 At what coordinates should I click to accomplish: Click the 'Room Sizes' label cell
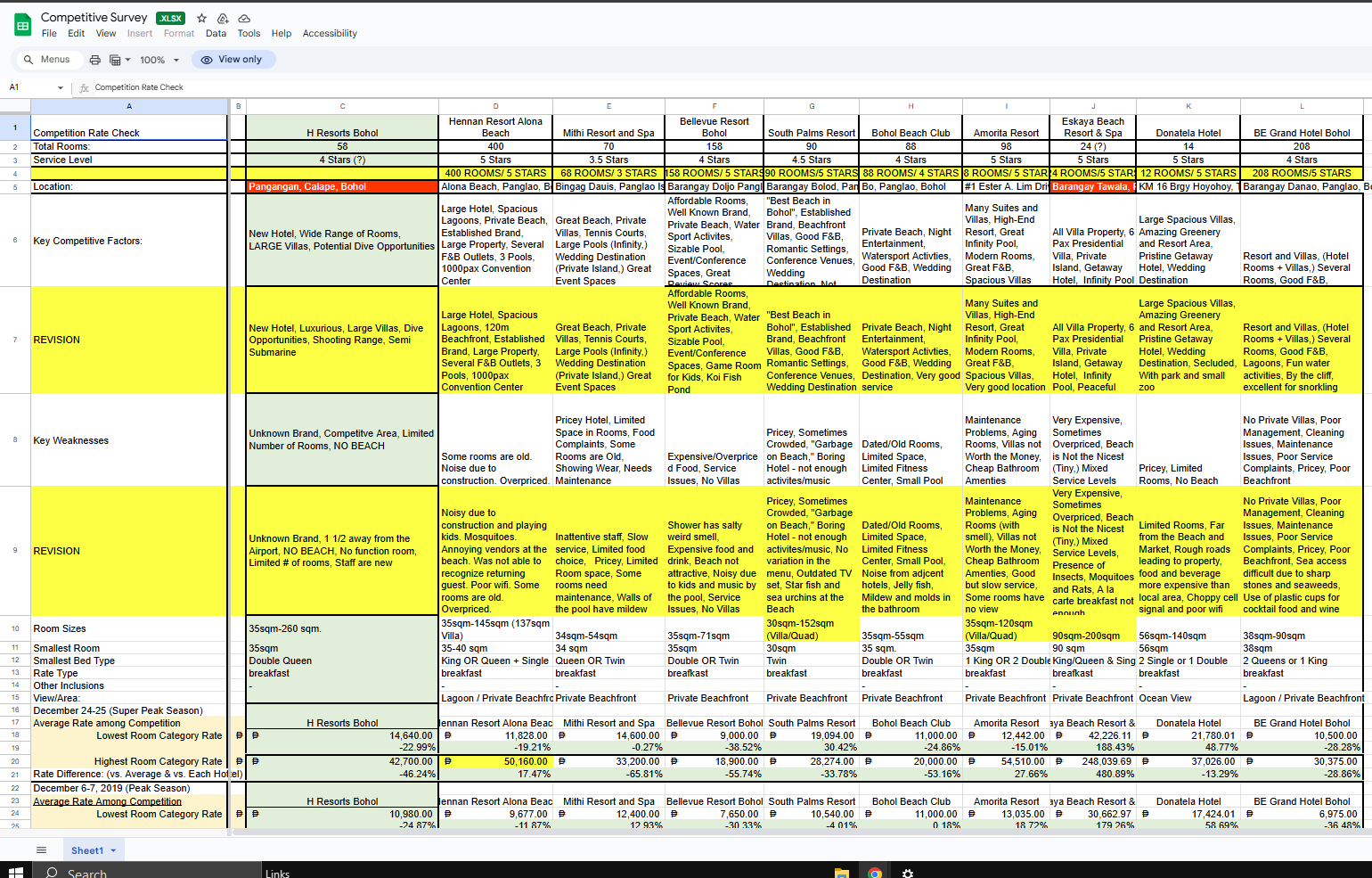click(129, 628)
